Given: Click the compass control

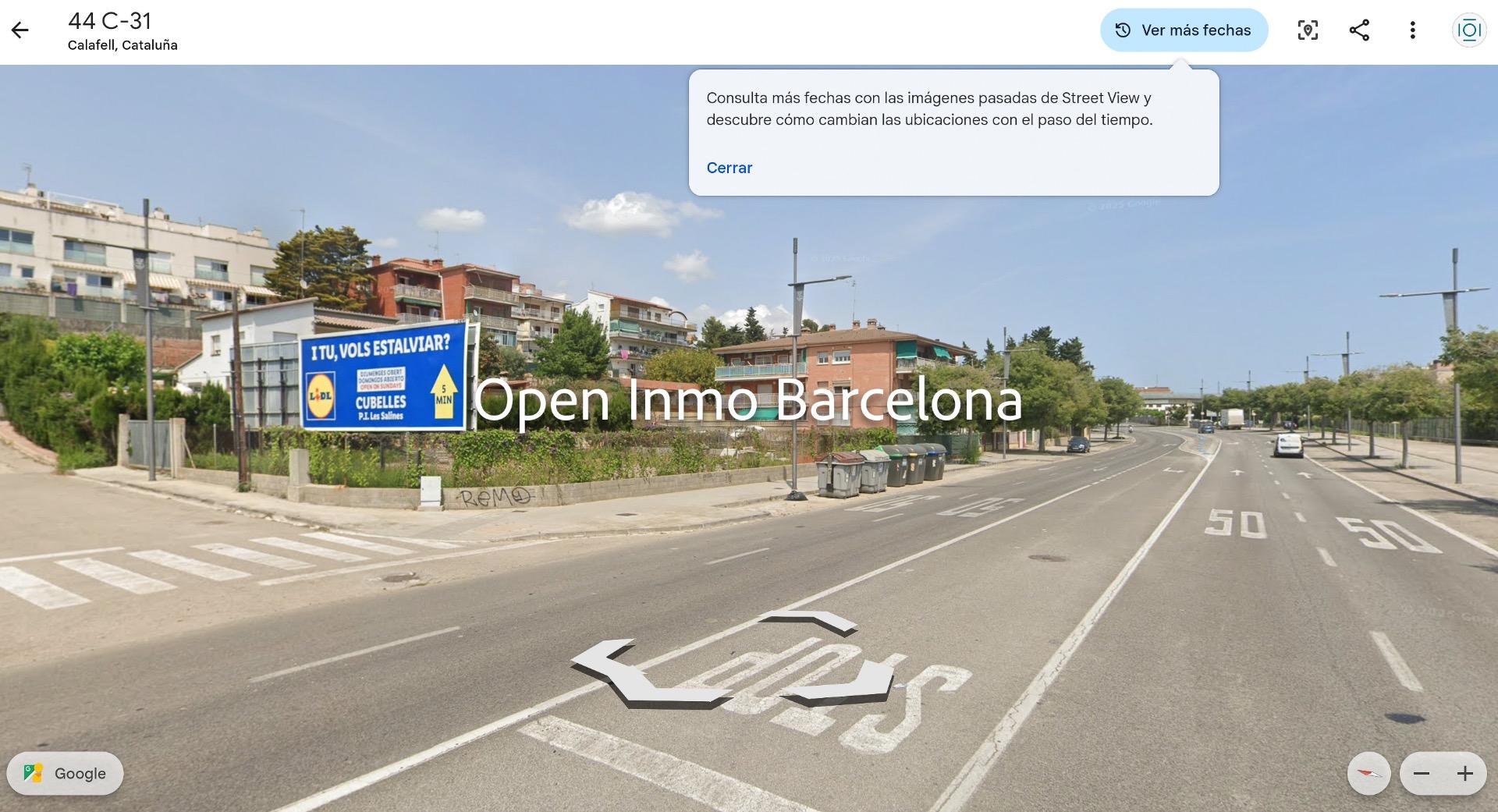Looking at the screenshot, I should pos(1368,773).
